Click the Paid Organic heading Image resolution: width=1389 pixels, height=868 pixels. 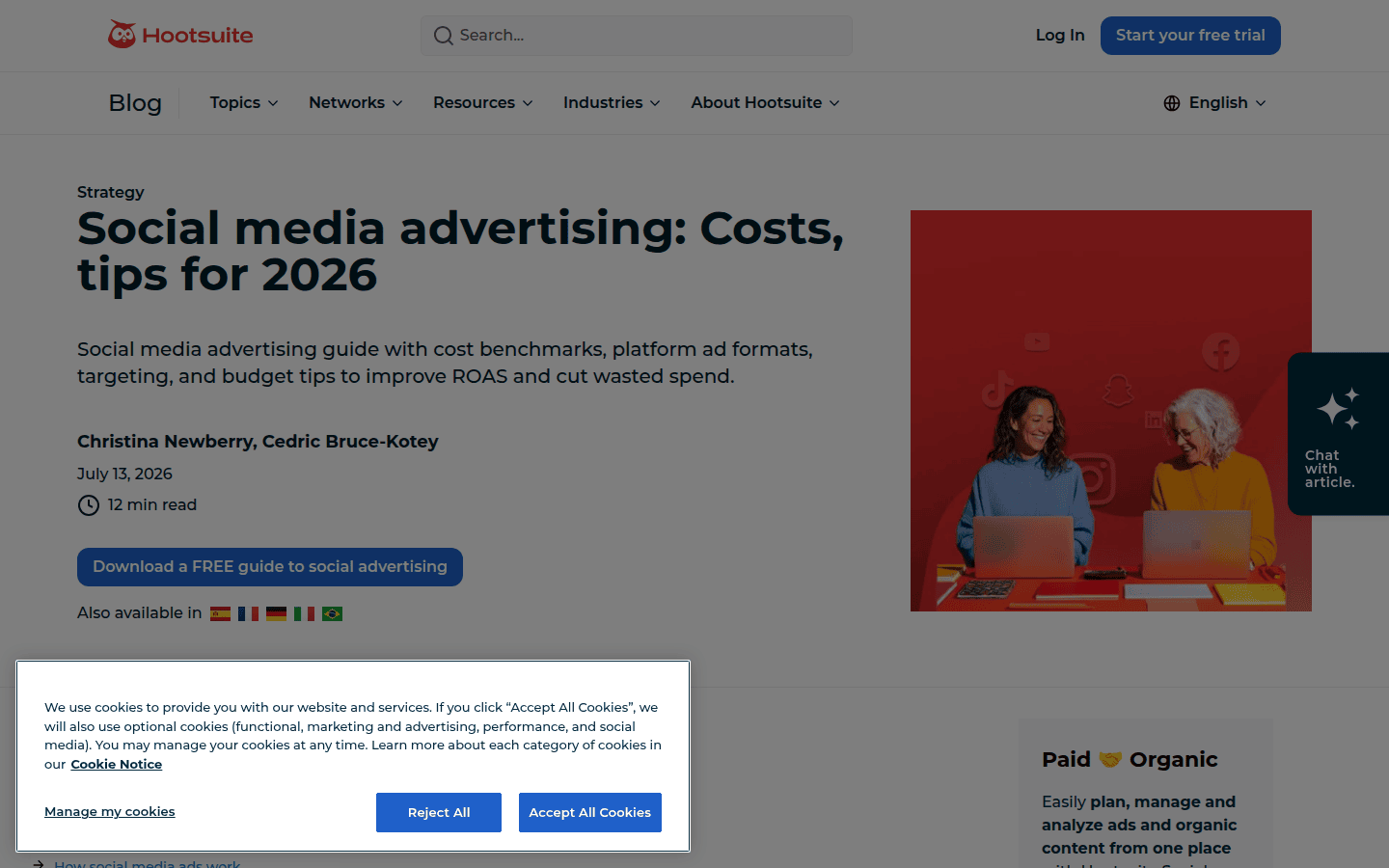(x=1130, y=759)
